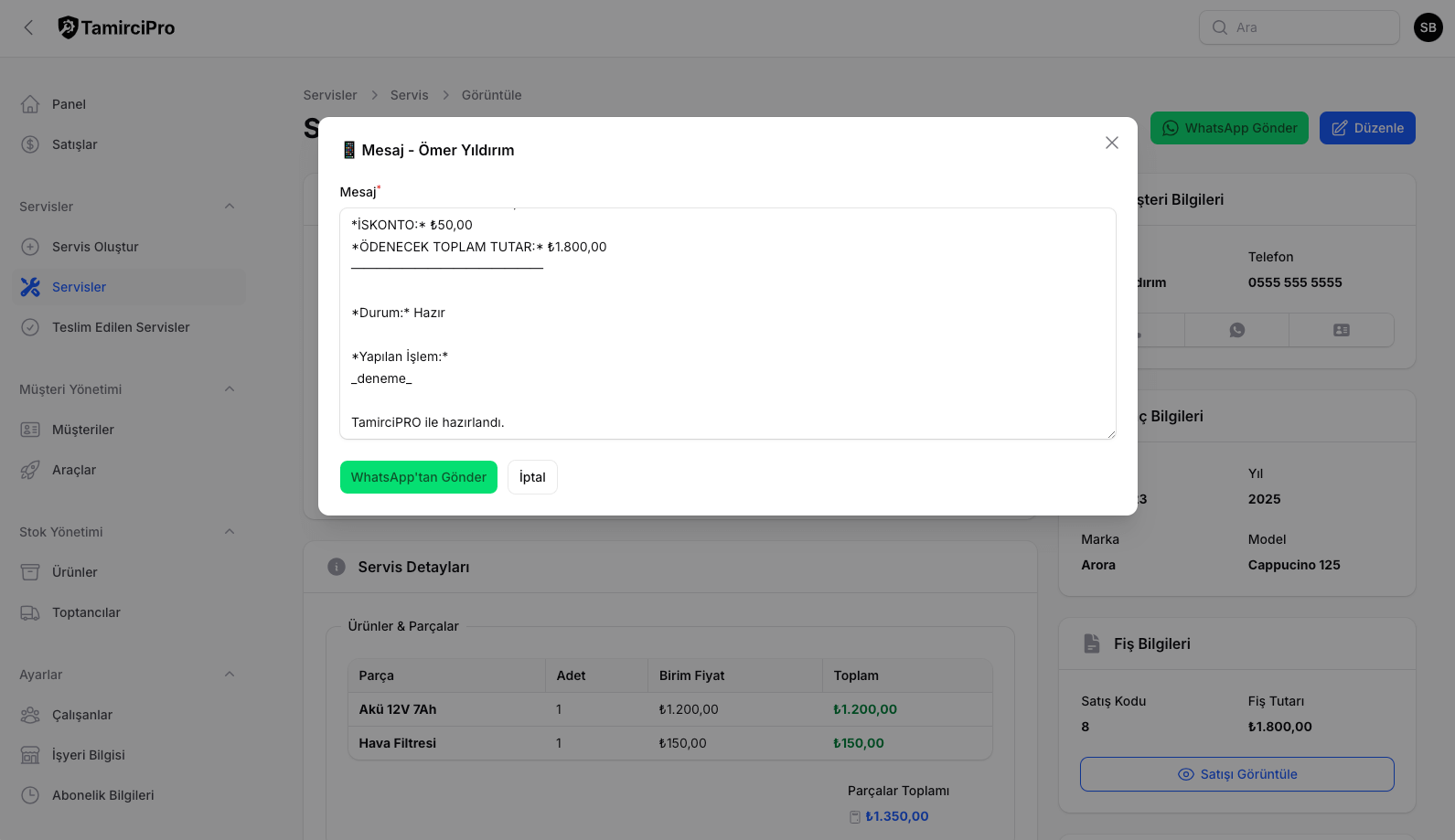Open Servis Oluştur from the sidebar
Viewport: 1455px width, 840px height.
95,247
